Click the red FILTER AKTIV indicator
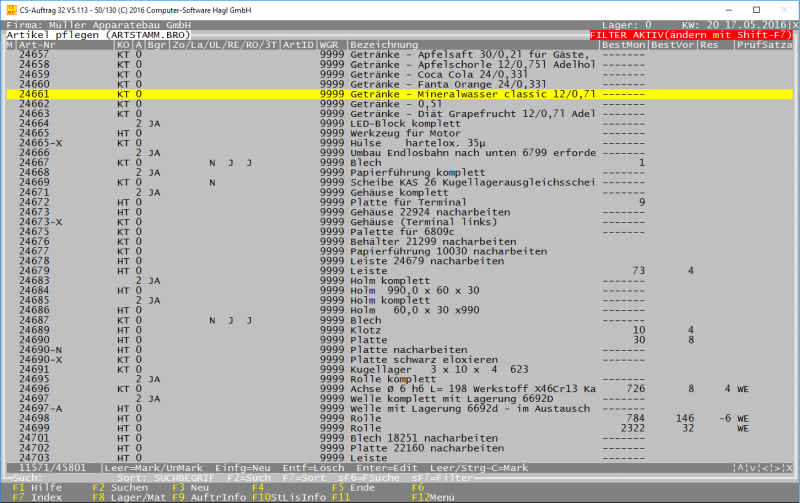 693,35
